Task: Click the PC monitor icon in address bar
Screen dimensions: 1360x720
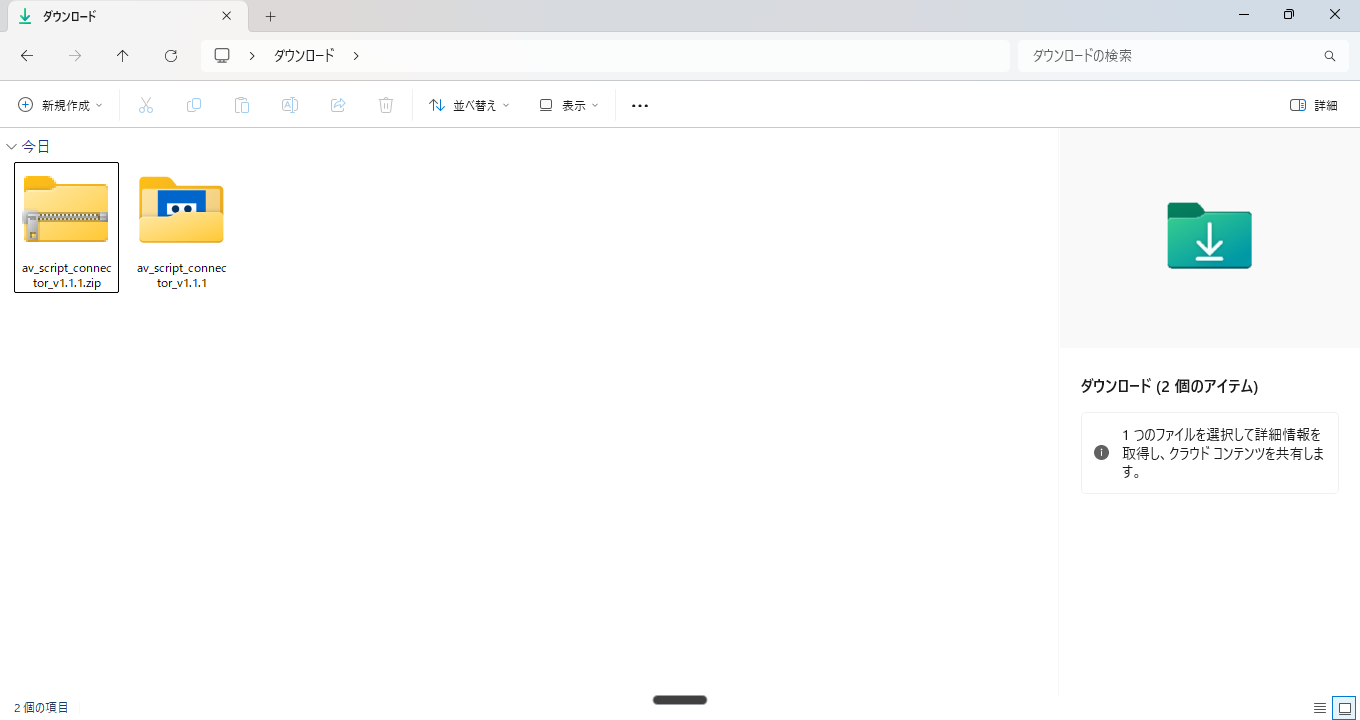Action: click(x=222, y=56)
